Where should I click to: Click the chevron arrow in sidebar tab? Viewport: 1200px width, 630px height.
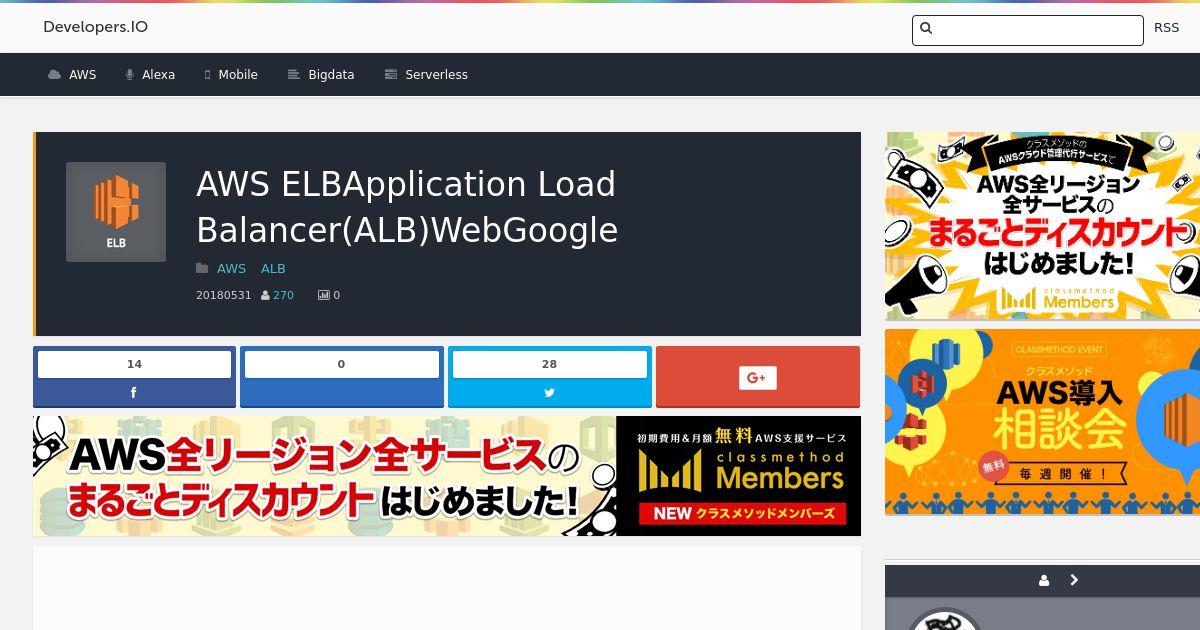[1074, 580]
